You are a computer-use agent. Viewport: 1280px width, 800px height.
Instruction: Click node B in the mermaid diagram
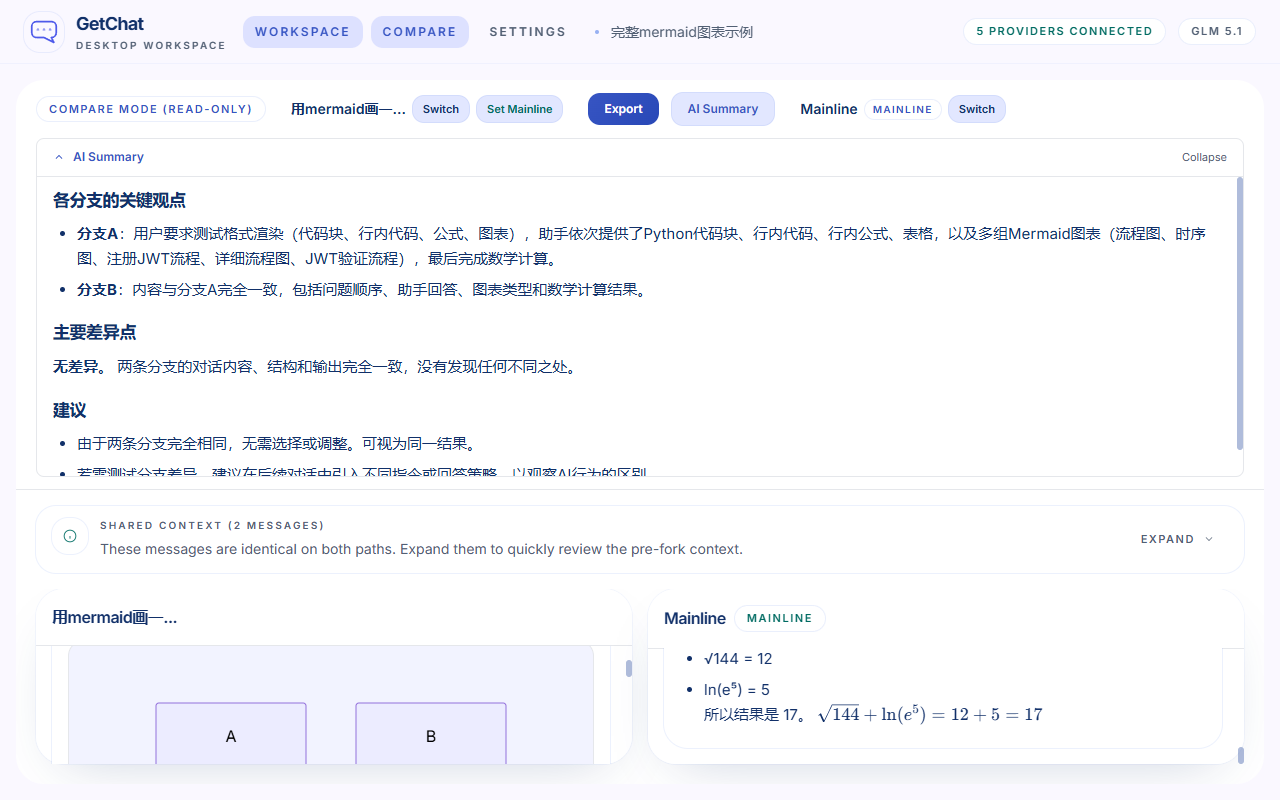(x=431, y=734)
